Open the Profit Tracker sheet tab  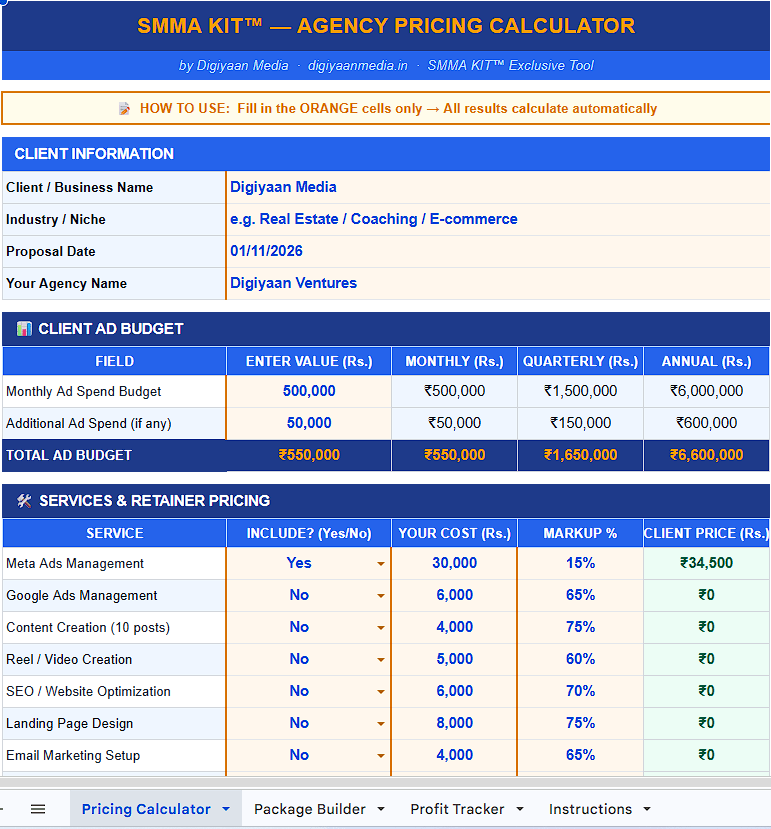(x=457, y=809)
